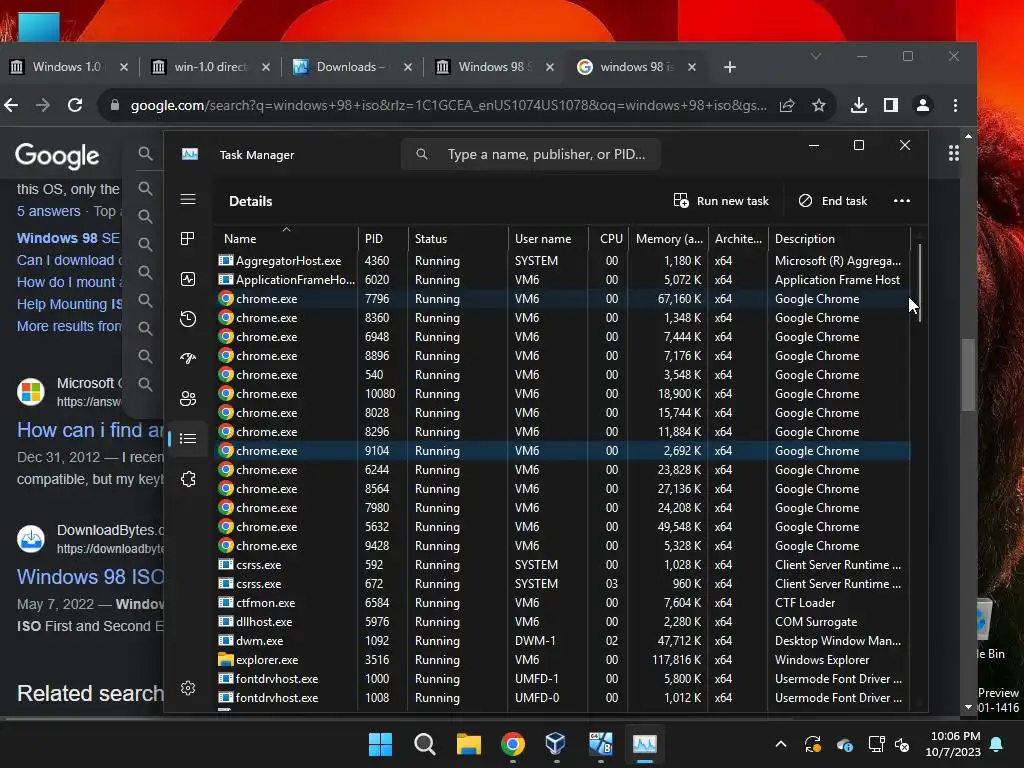Open More results from link
1024x768 pixels.
point(69,326)
